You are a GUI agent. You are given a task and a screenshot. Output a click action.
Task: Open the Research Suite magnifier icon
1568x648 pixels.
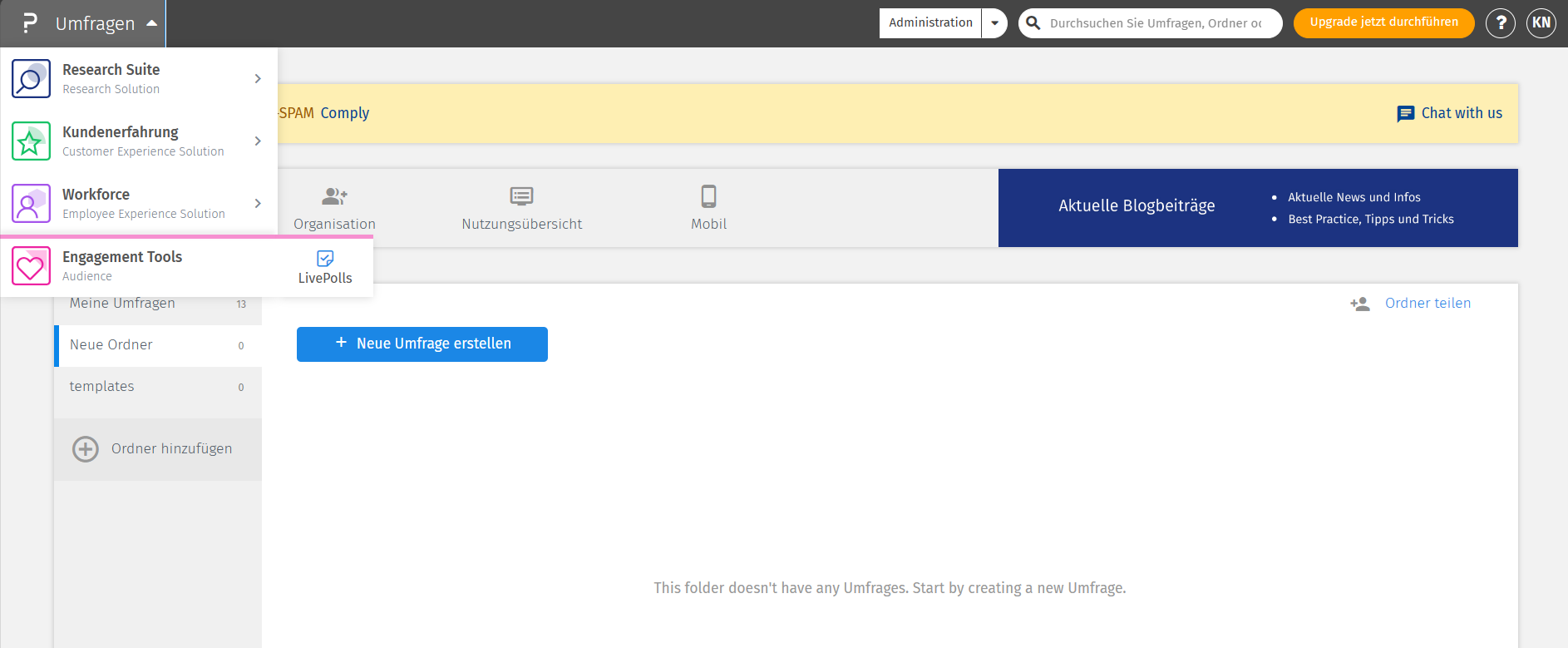(32, 79)
